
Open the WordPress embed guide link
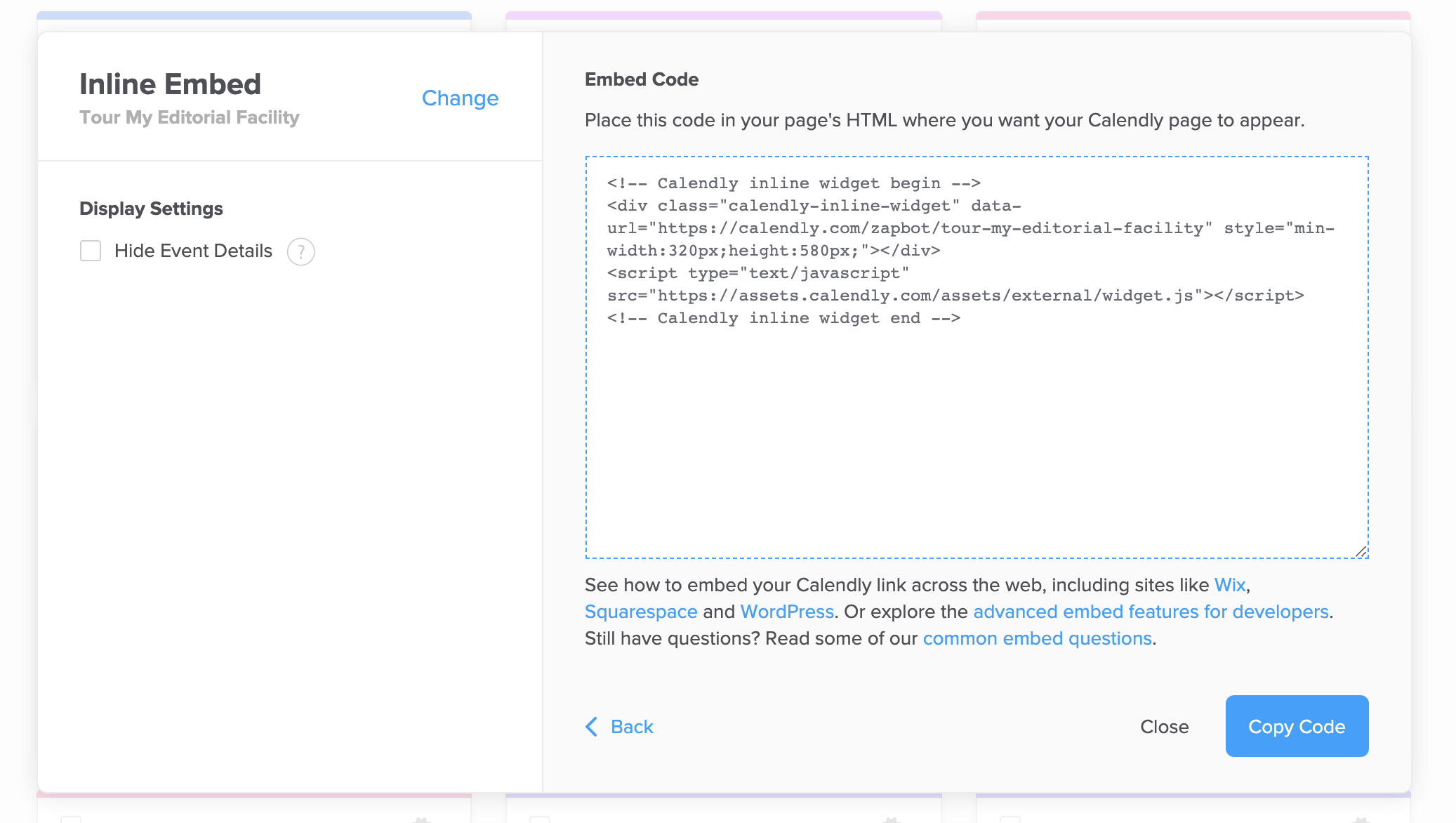click(787, 612)
